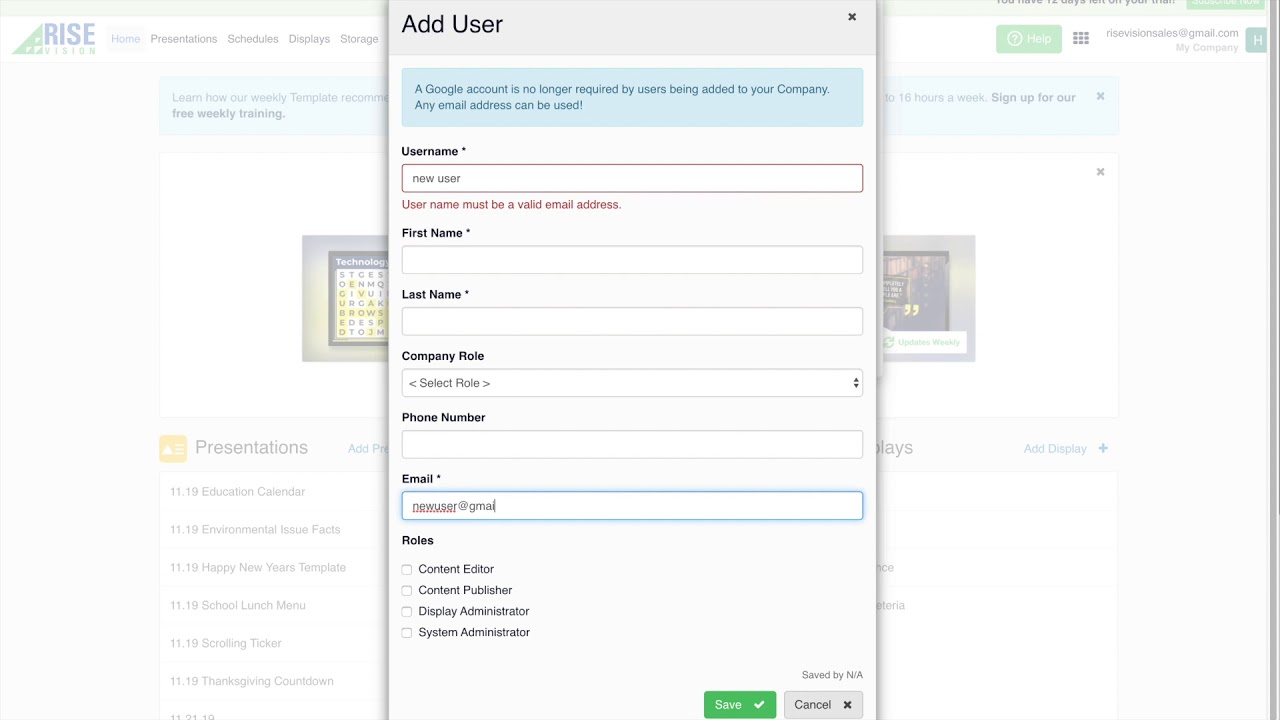Tick the Display Administrator checkbox
This screenshot has height=720, width=1280.
coord(407,611)
